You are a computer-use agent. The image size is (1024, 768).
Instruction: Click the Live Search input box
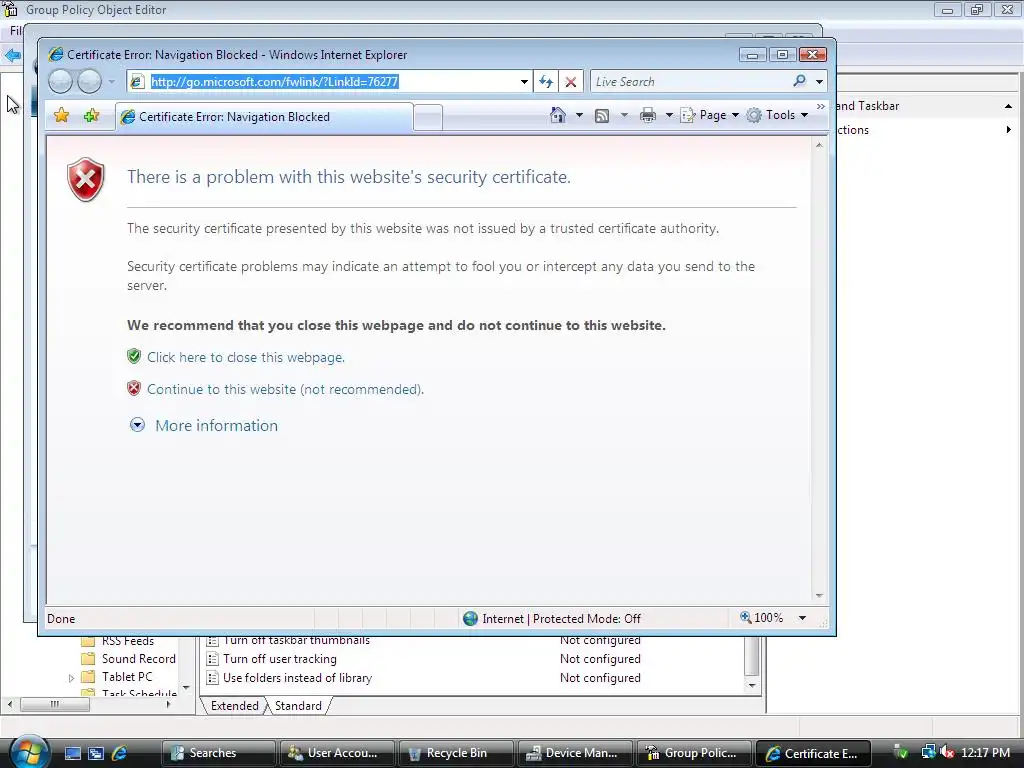click(689, 82)
